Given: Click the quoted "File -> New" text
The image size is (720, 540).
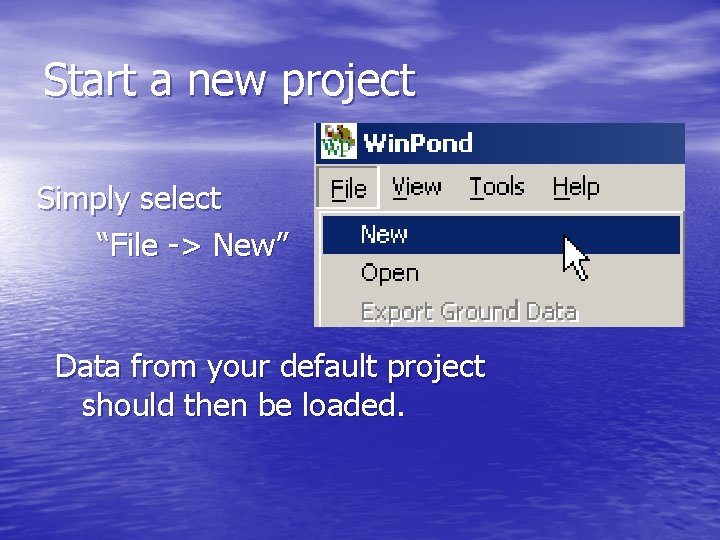Looking at the screenshot, I should tap(192, 244).
